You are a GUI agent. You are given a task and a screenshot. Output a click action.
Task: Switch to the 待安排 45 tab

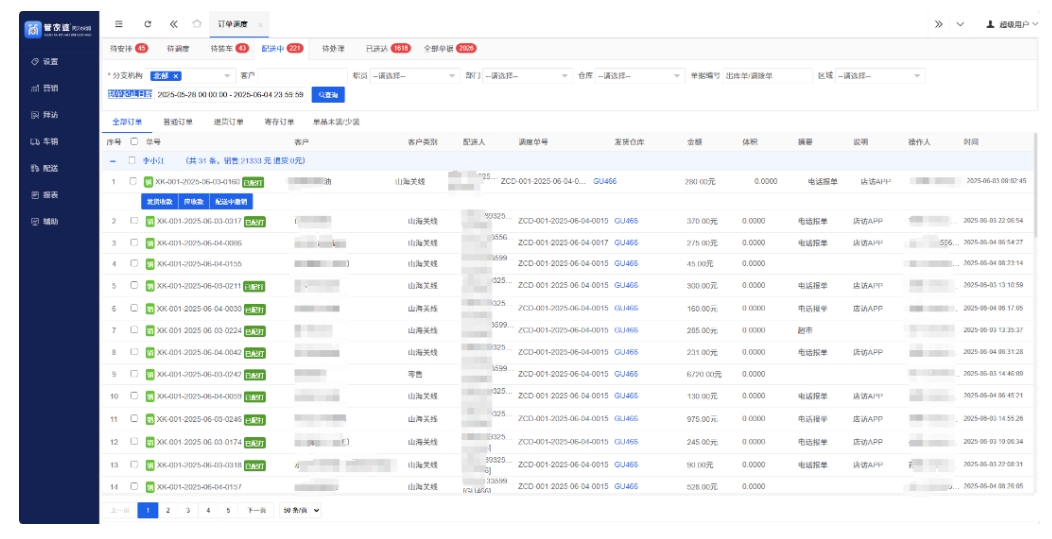(x=128, y=48)
